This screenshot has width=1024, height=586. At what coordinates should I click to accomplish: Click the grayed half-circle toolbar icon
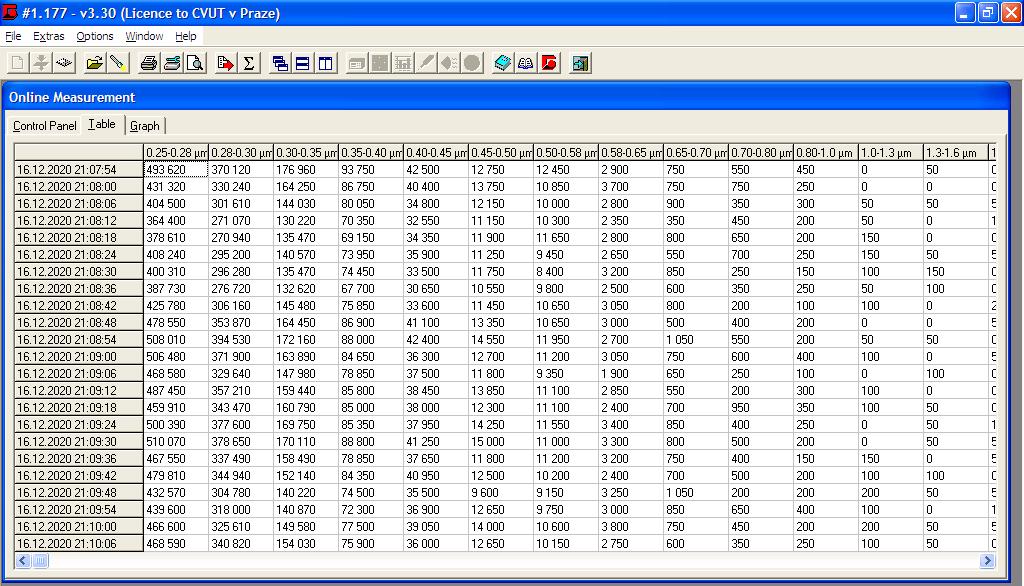[449, 63]
